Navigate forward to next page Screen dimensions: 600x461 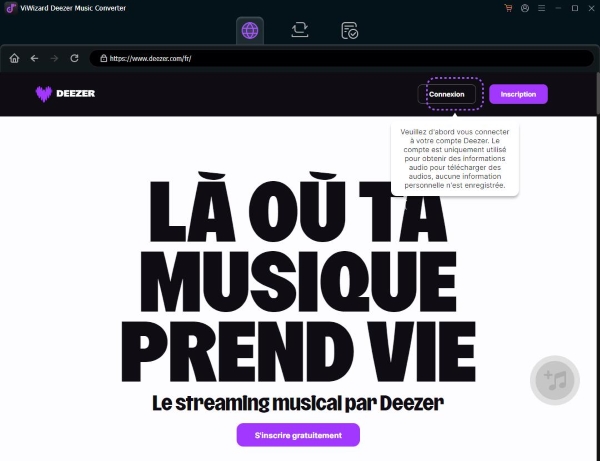[x=54, y=58]
